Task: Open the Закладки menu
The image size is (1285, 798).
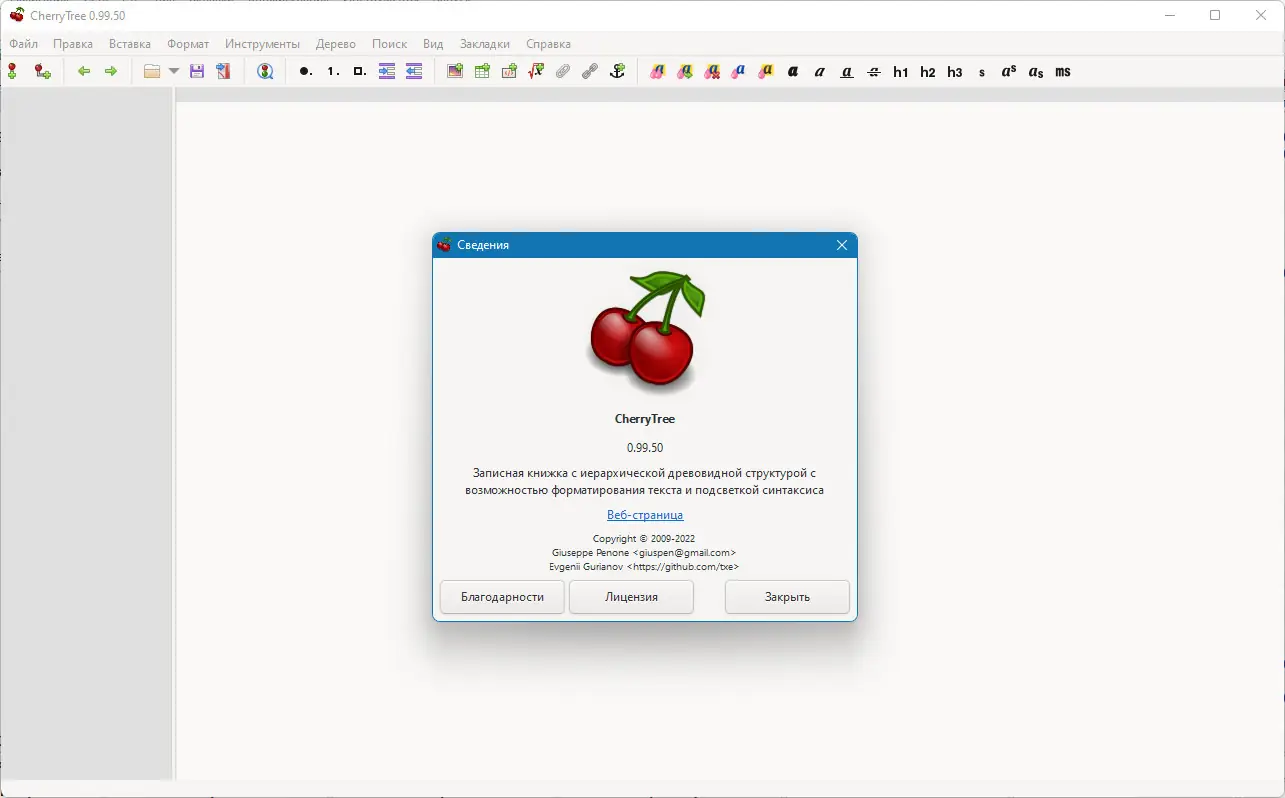Action: [x=485, y=44]
